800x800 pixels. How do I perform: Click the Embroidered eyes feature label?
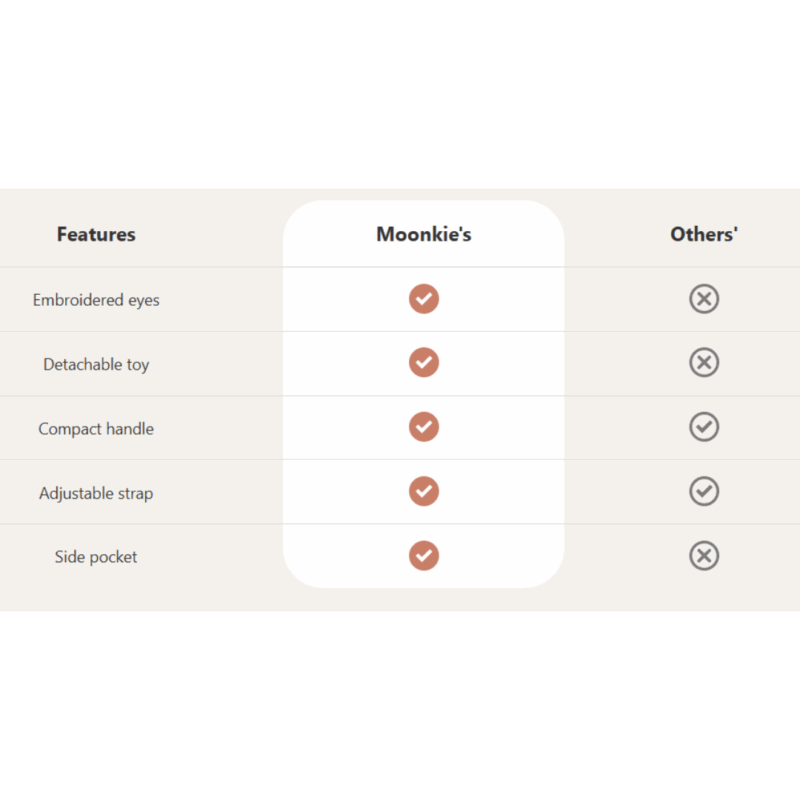pos(96,300)
